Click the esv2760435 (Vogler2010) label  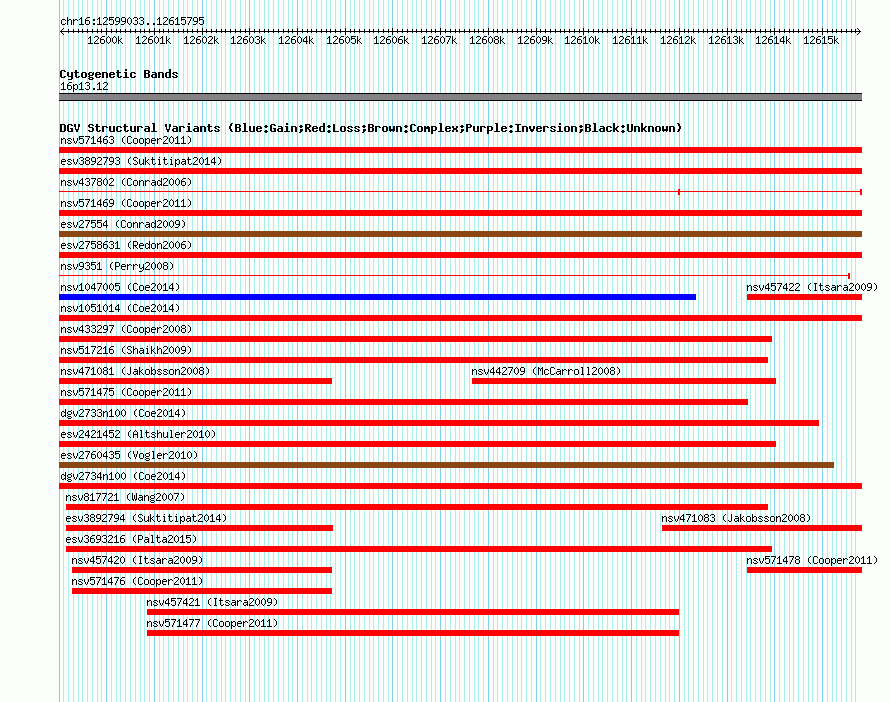click(x=129, y=455)
